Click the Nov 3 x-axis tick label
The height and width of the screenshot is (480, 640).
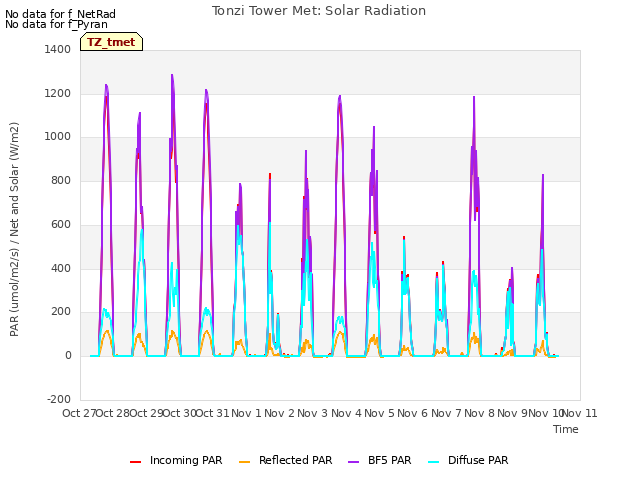[x=313, y=413]
